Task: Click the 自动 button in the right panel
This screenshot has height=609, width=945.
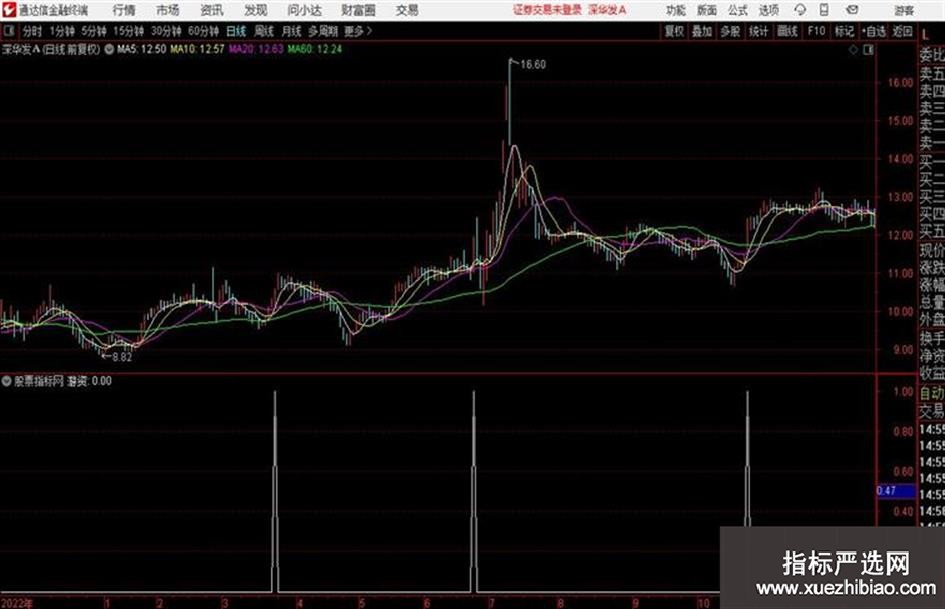Action: pyautogui.click(x=932, y=393)
